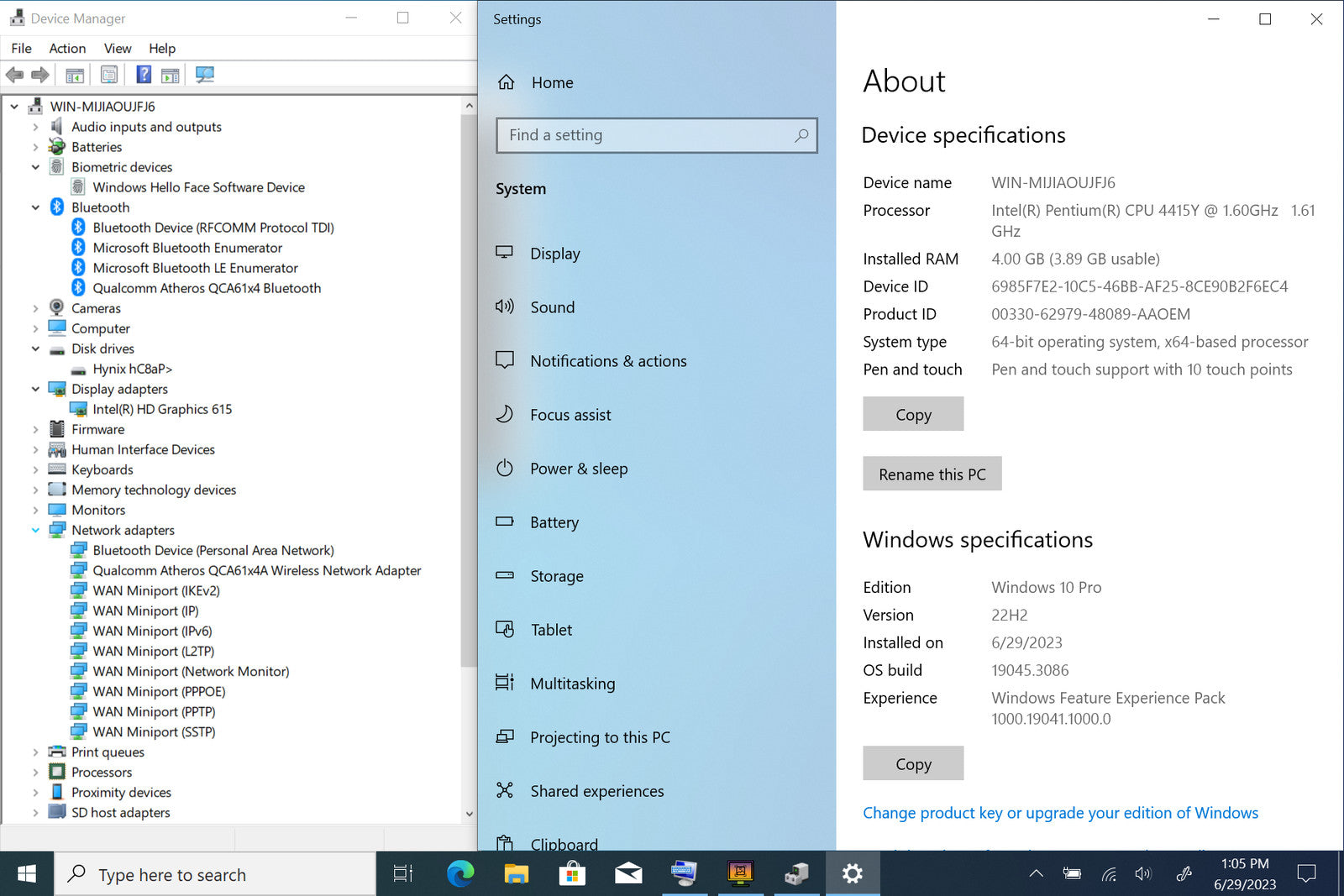Screen dimensions: 1344x896
Task: Collapse the Display adapters node
Action: tap(35, 389)
